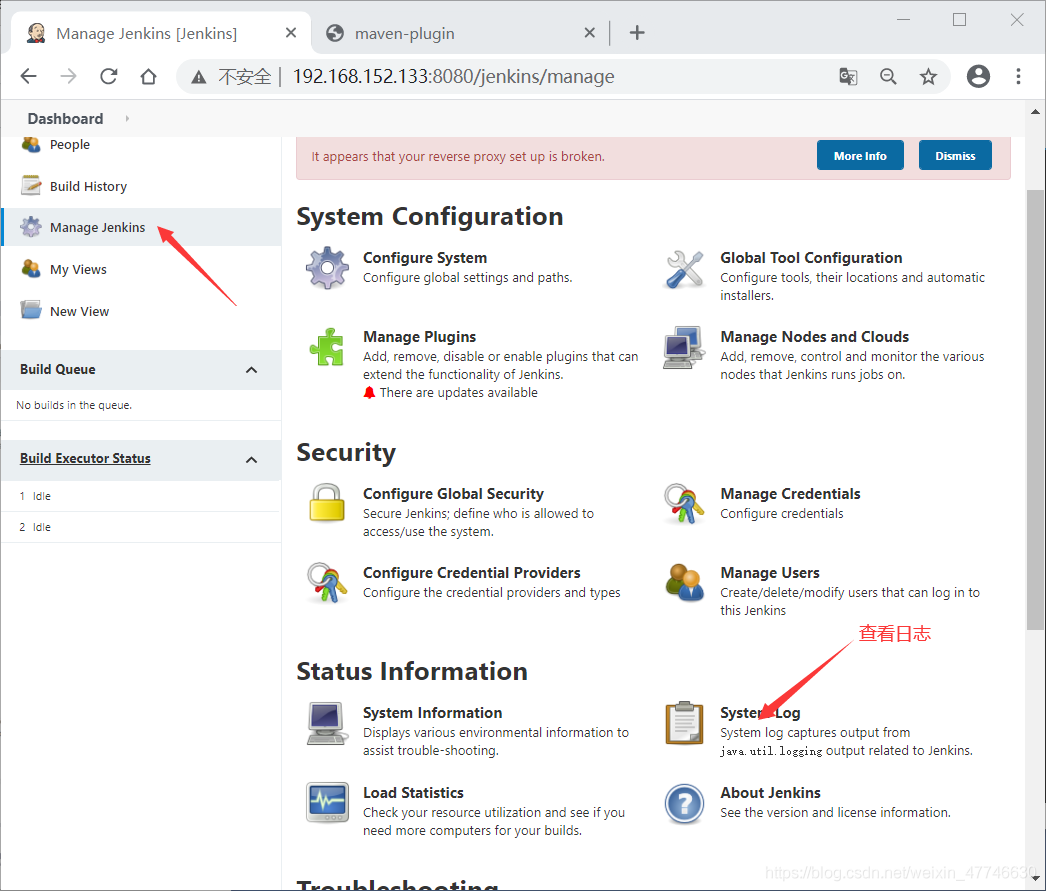This screenshot has height=891, width=1046.
Task: Open the Manage Plugins link
Action: coord(420,337)
